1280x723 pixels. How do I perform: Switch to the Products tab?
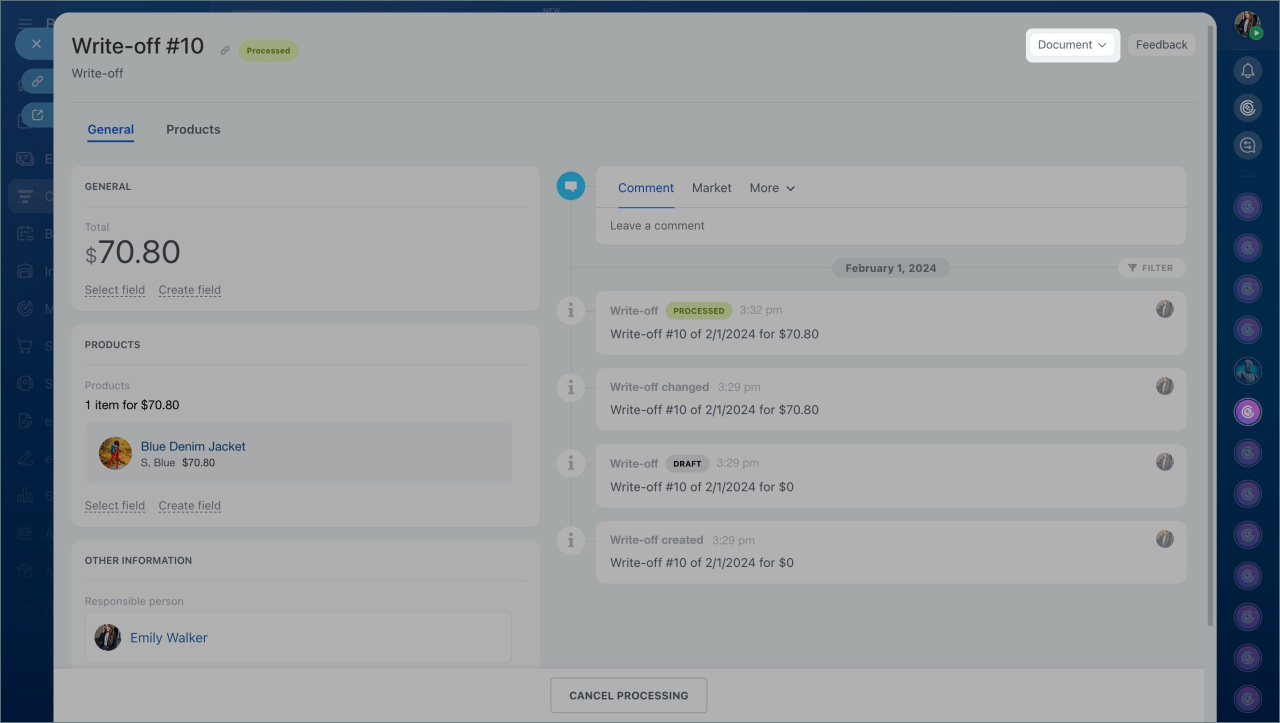click(193, 130)
